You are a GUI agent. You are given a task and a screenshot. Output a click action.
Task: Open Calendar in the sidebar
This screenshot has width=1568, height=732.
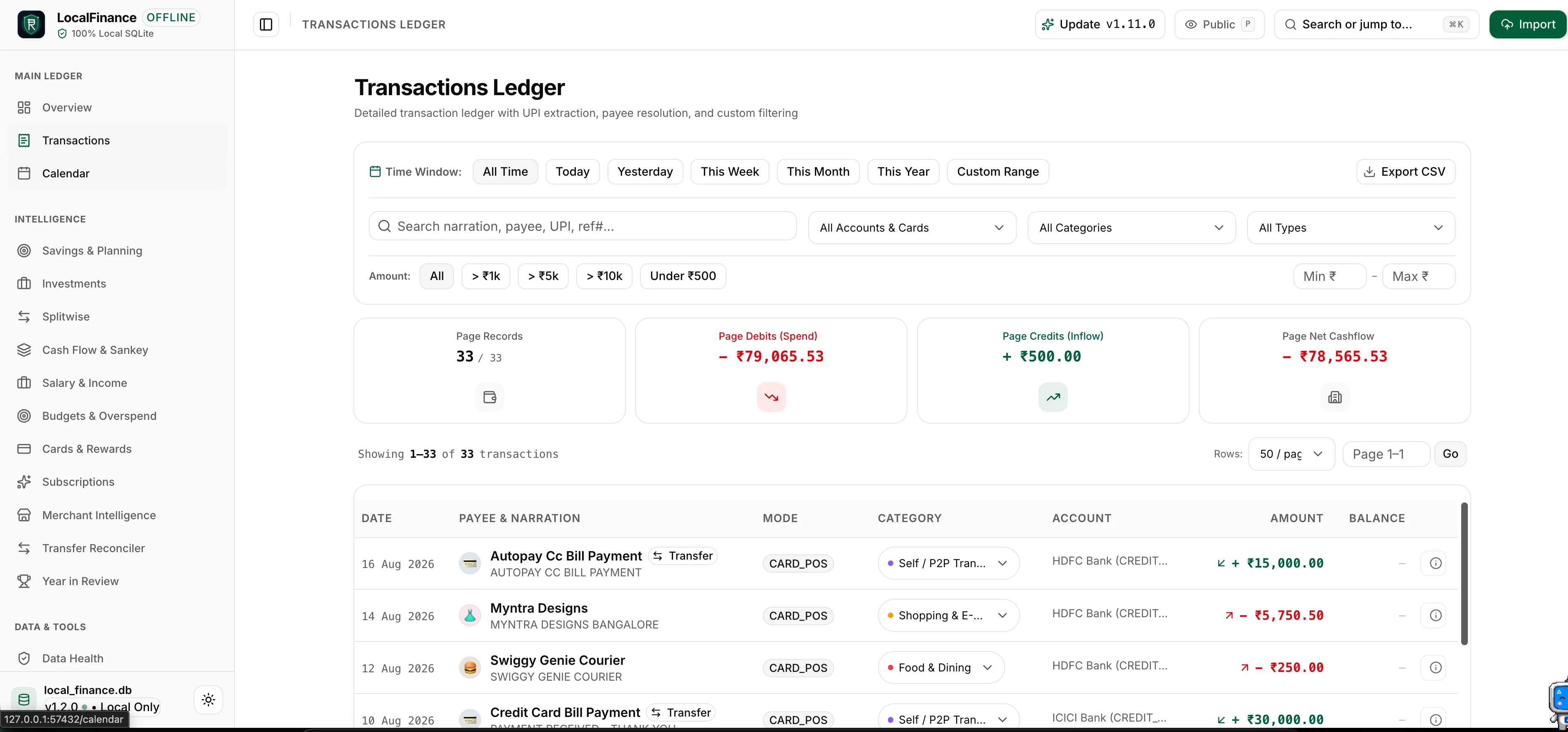click(117, 174)
